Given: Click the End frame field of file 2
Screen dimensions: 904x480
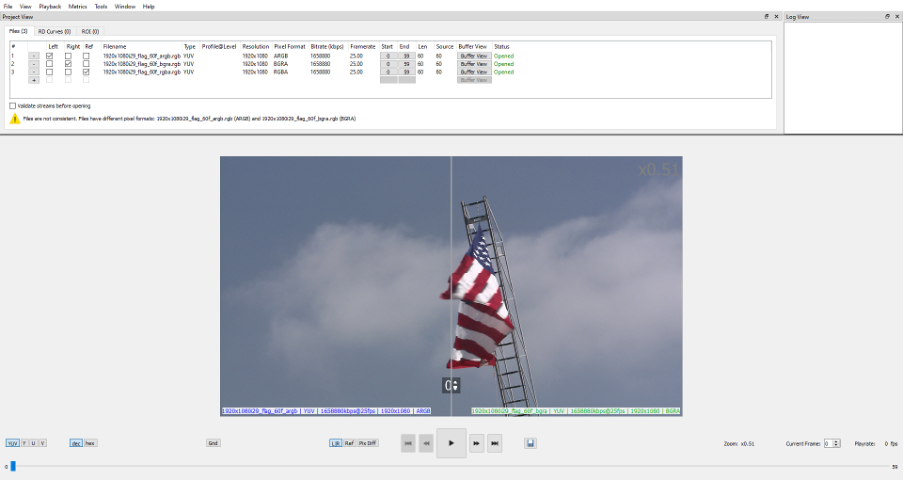Looking at the screenshot, I should click(406, 64).
